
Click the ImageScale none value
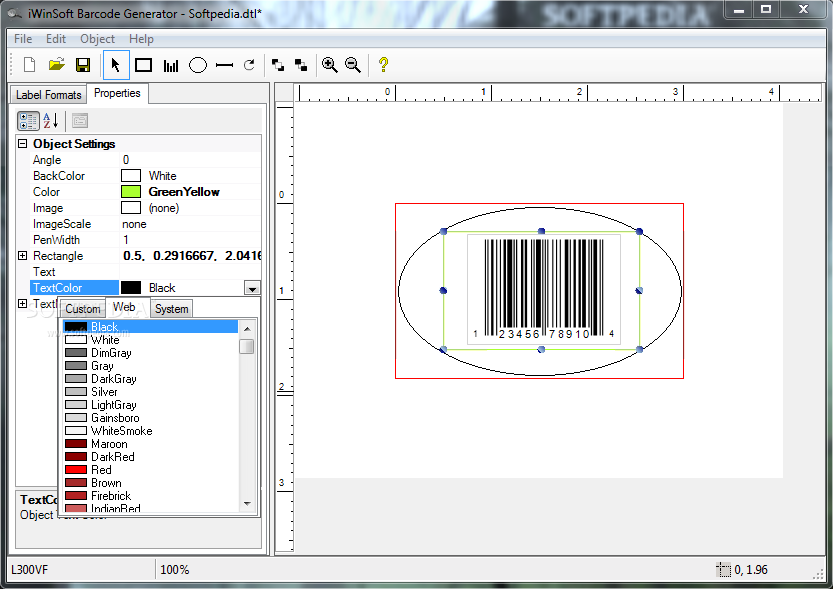[191, 224]
